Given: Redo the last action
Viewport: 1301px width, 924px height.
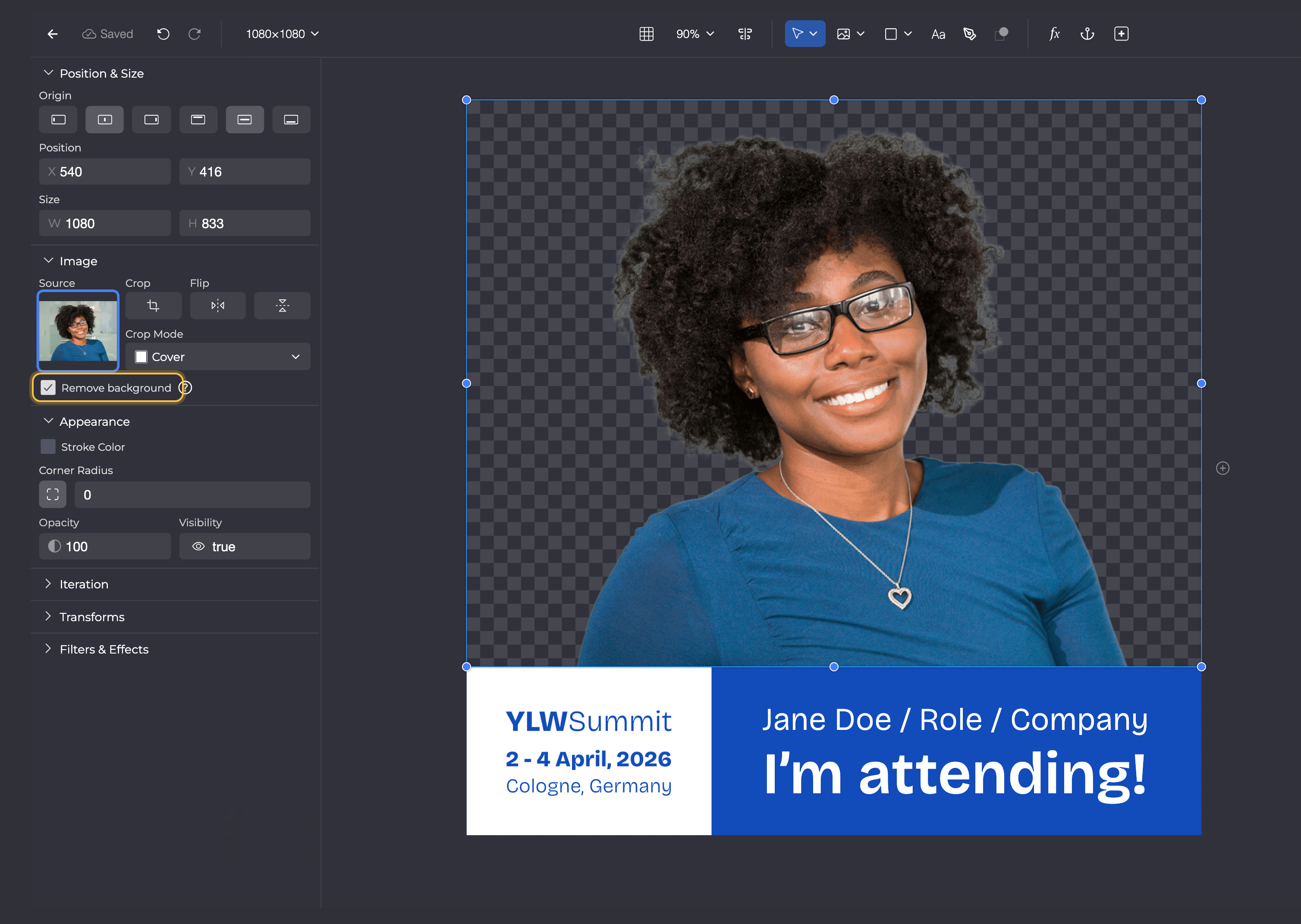Looking at the screenshot, I should (x=195, y=34).
